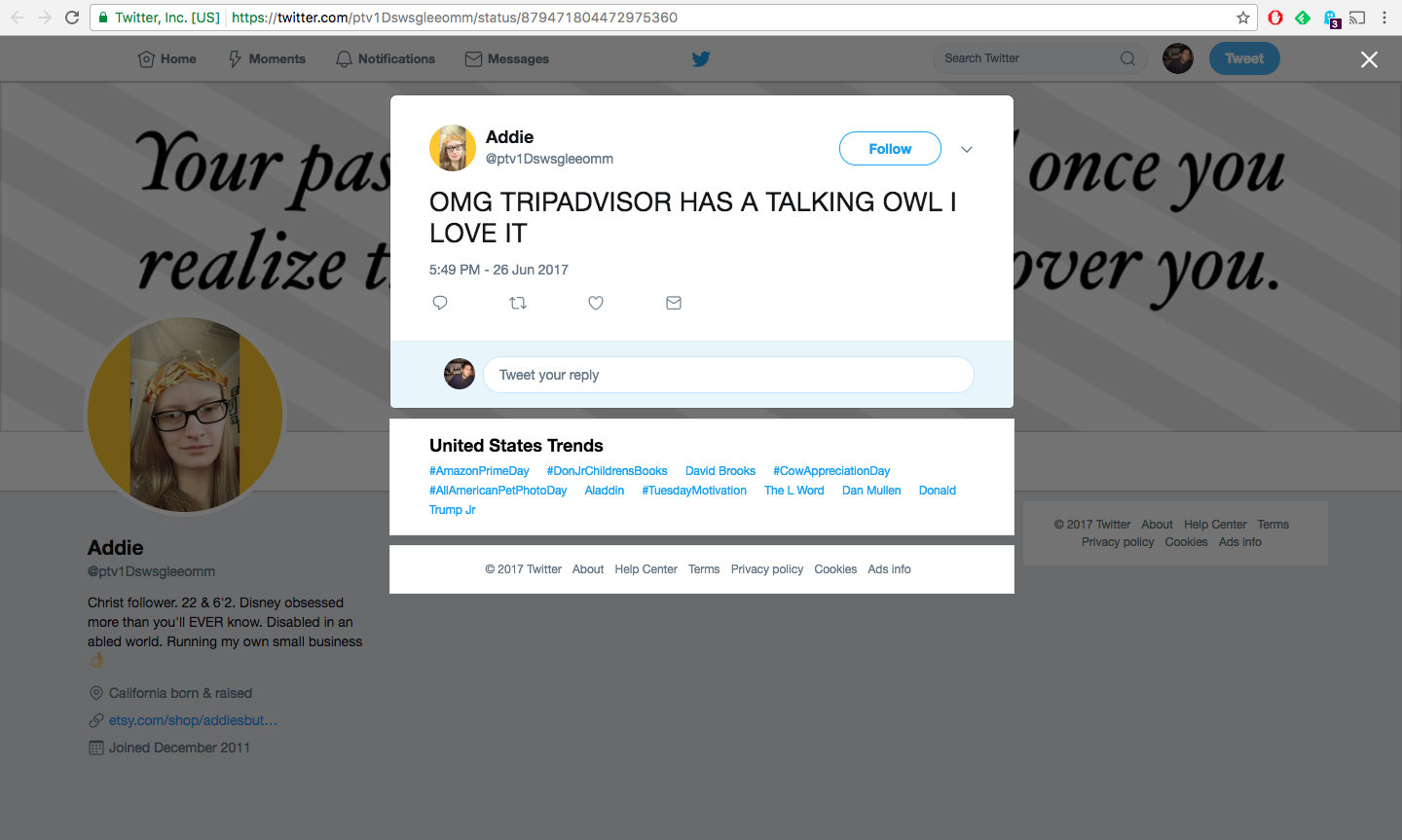1402x840 pixels.
Task: Compose a new tweet with Tweet button
Action: pos(1244,58)
